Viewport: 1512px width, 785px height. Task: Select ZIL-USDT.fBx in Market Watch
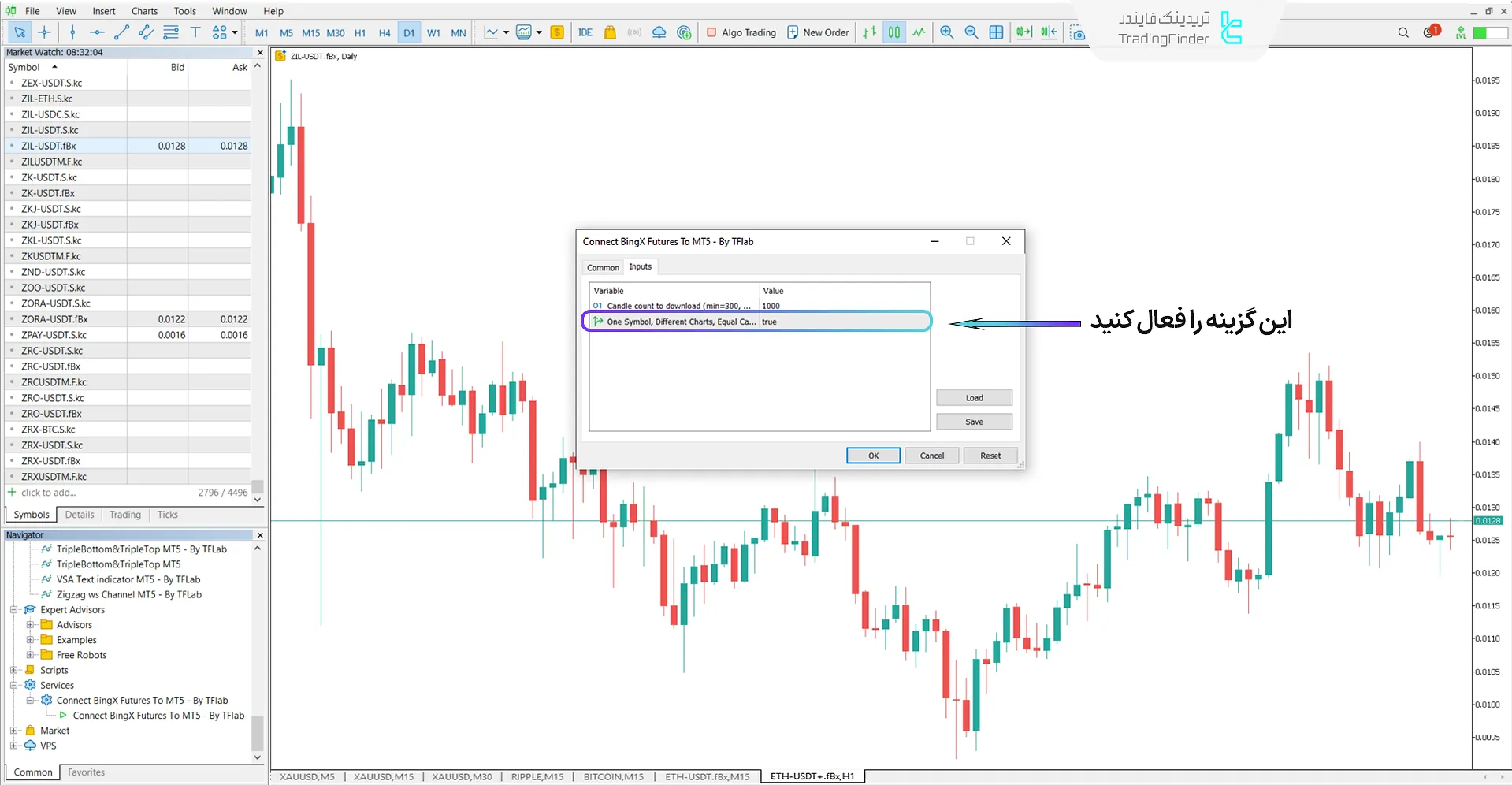[129, 146]
